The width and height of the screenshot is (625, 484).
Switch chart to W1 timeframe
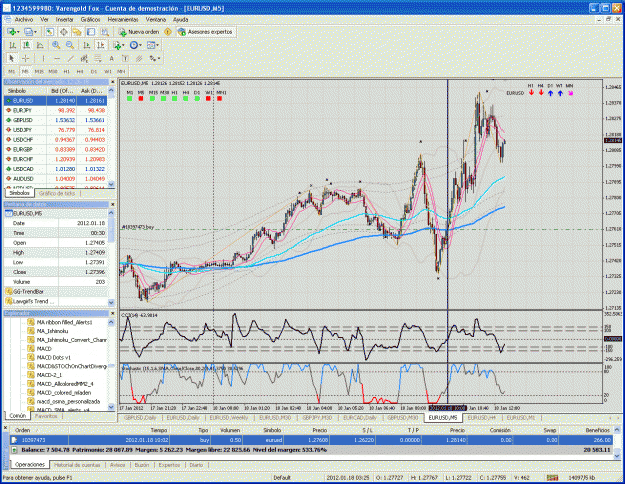(108, 71)
